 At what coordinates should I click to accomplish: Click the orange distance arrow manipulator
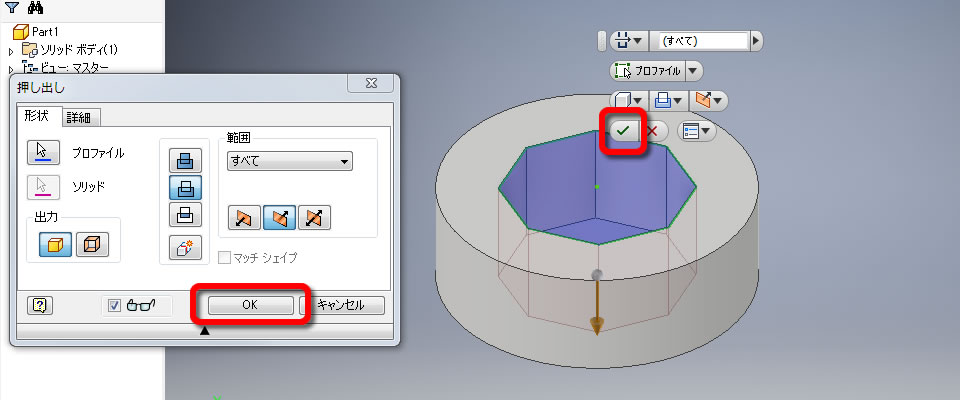tap(596, 311)
